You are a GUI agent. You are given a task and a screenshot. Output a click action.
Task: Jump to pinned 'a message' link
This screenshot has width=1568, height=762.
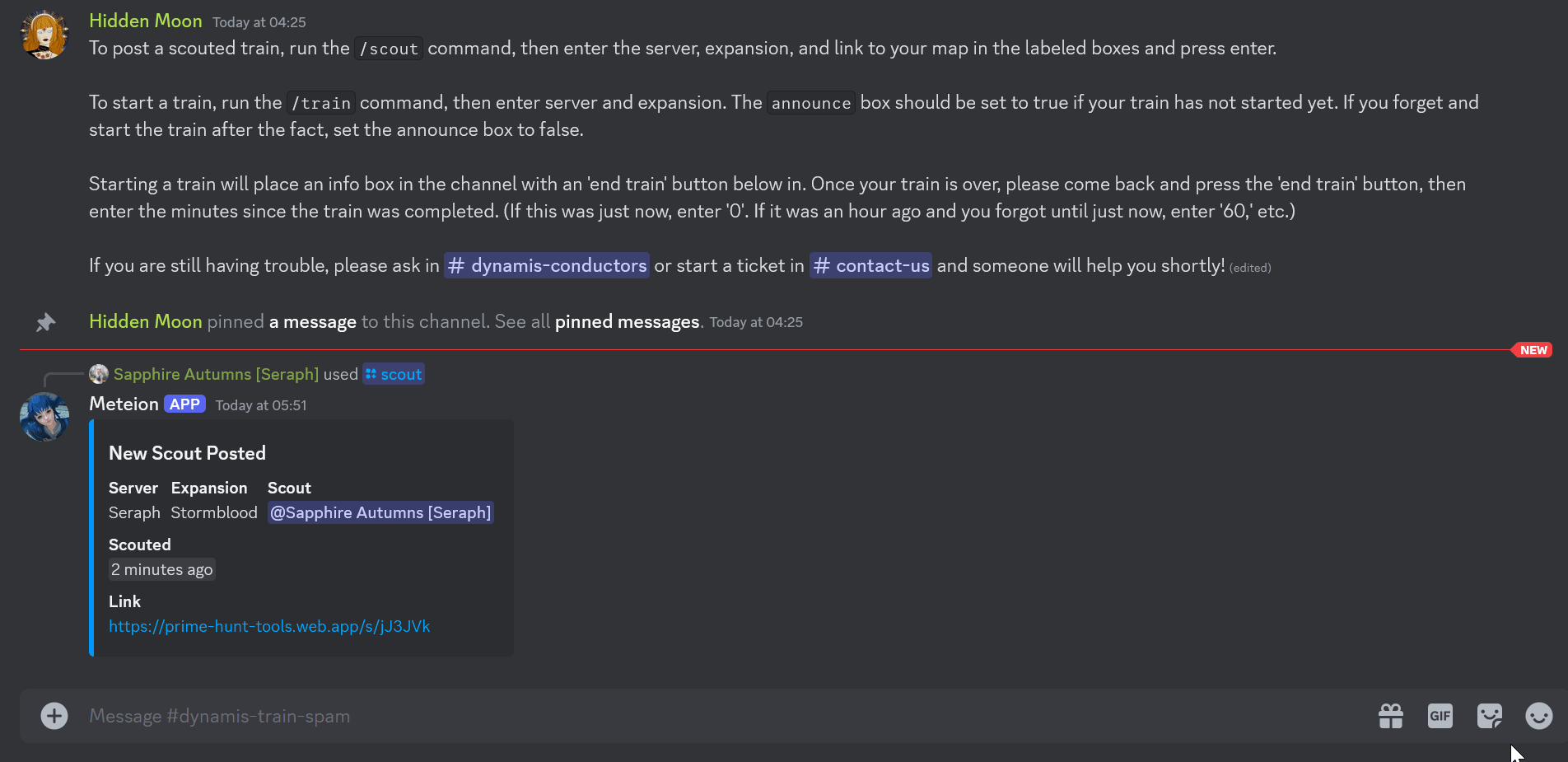(x=312, y=321)
